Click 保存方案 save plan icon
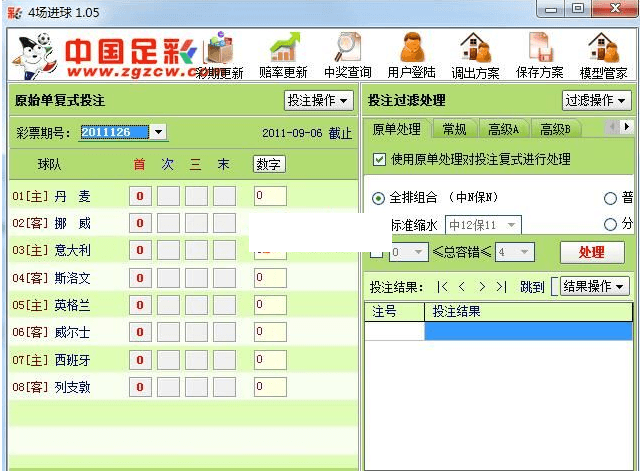Viewport: 640px width, 472px height. tap(539, 54)
